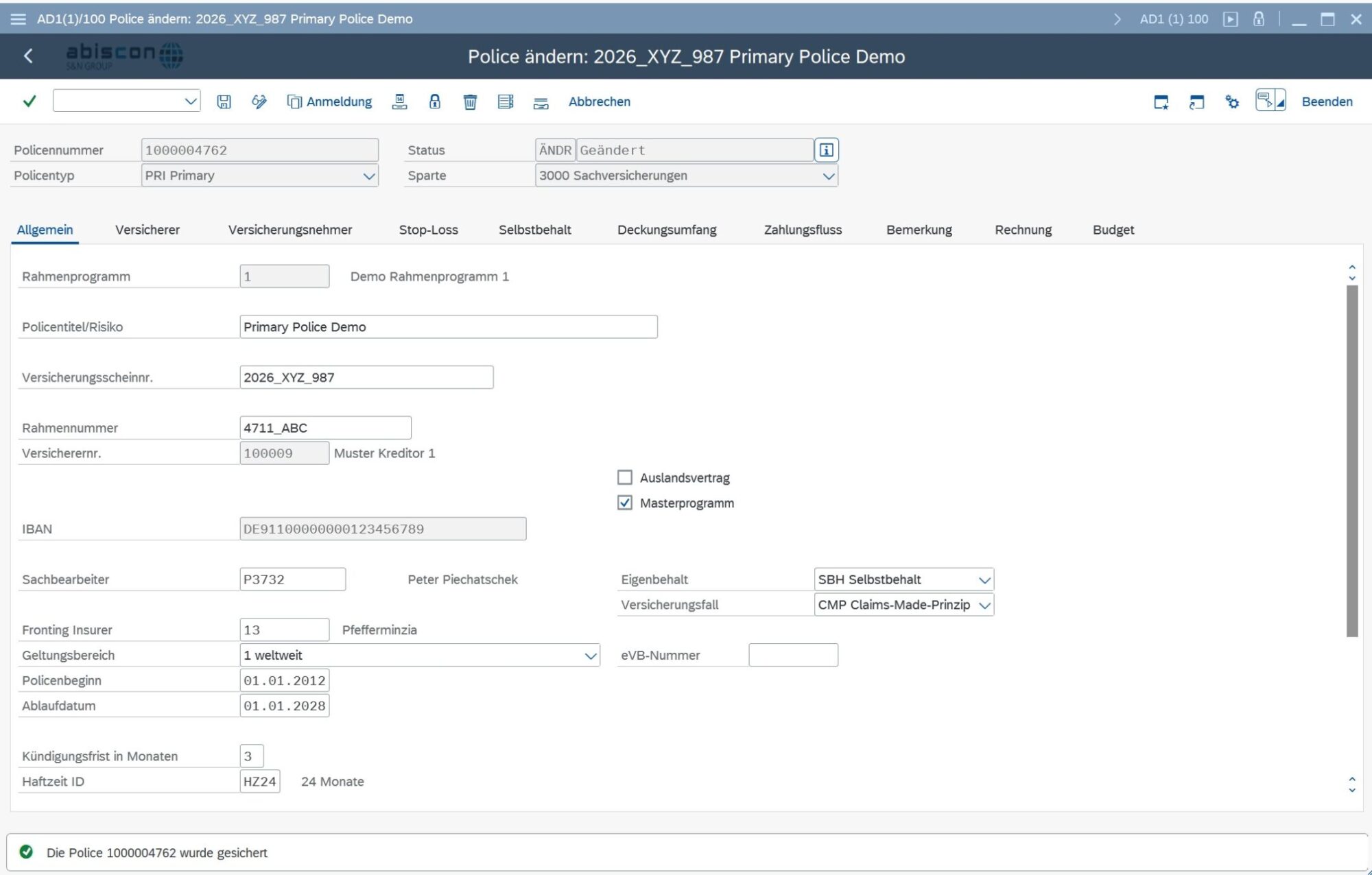Uncheck the Masterprogramm checkbox

(x=624, y=503)
